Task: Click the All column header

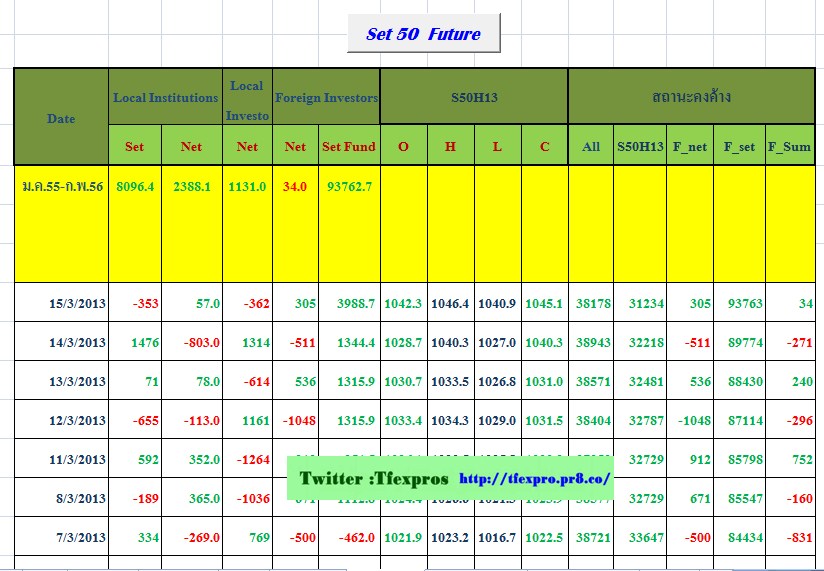Action: pos(591,146)
